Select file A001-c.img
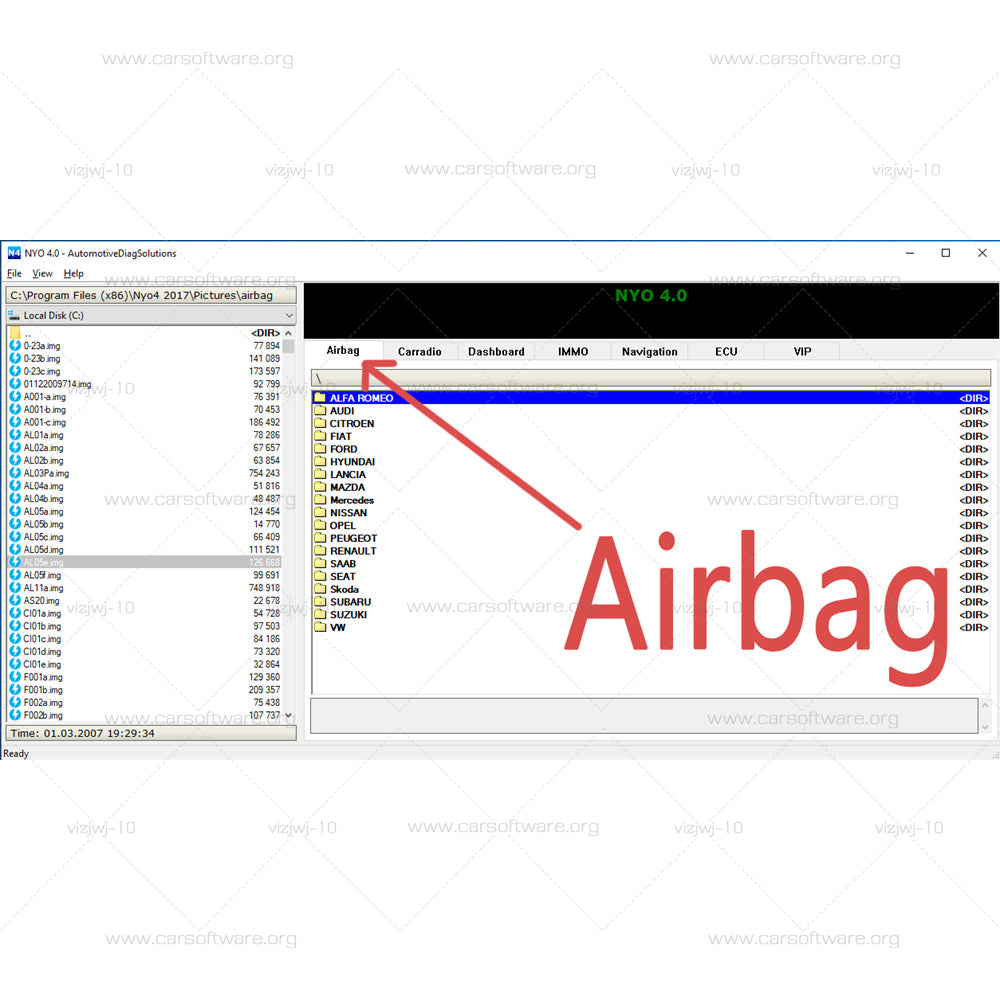 pyautogui.click(x=145, y=422)
